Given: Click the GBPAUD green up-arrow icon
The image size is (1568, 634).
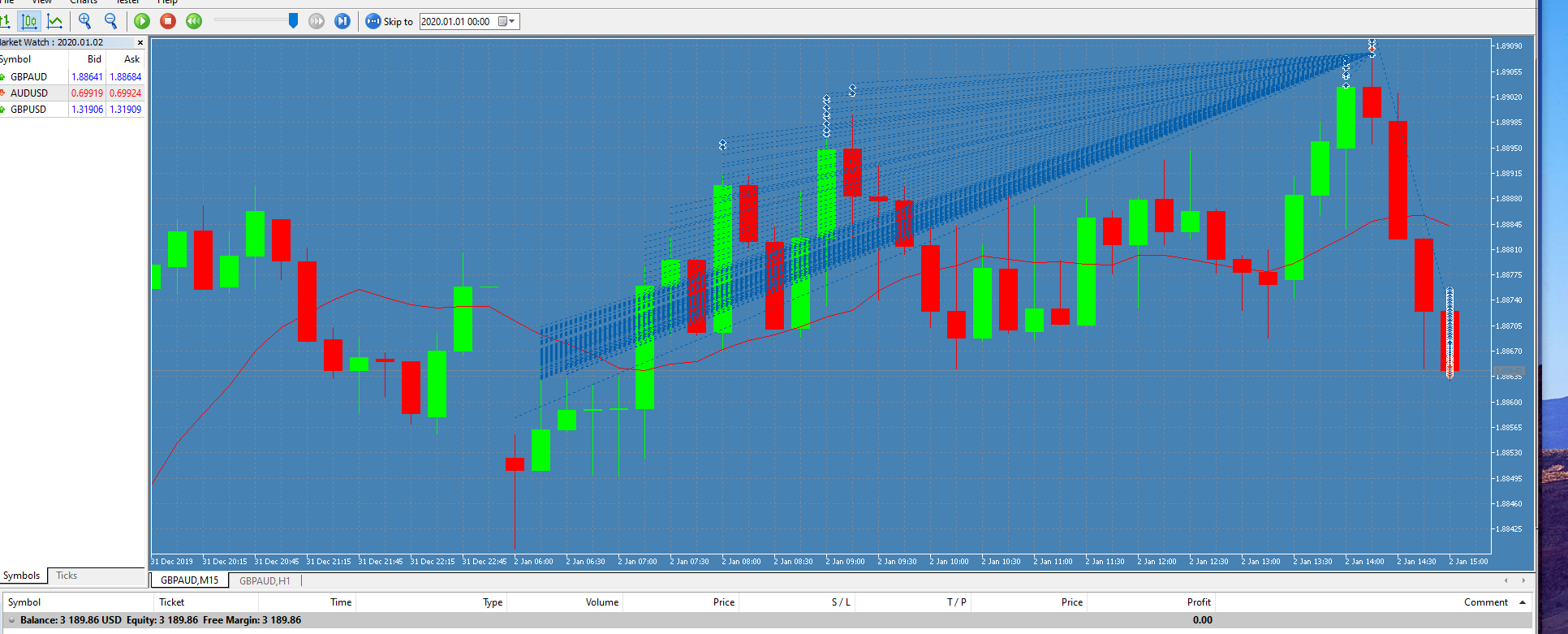Looking at the screenshot, I should tap(3, 77).
